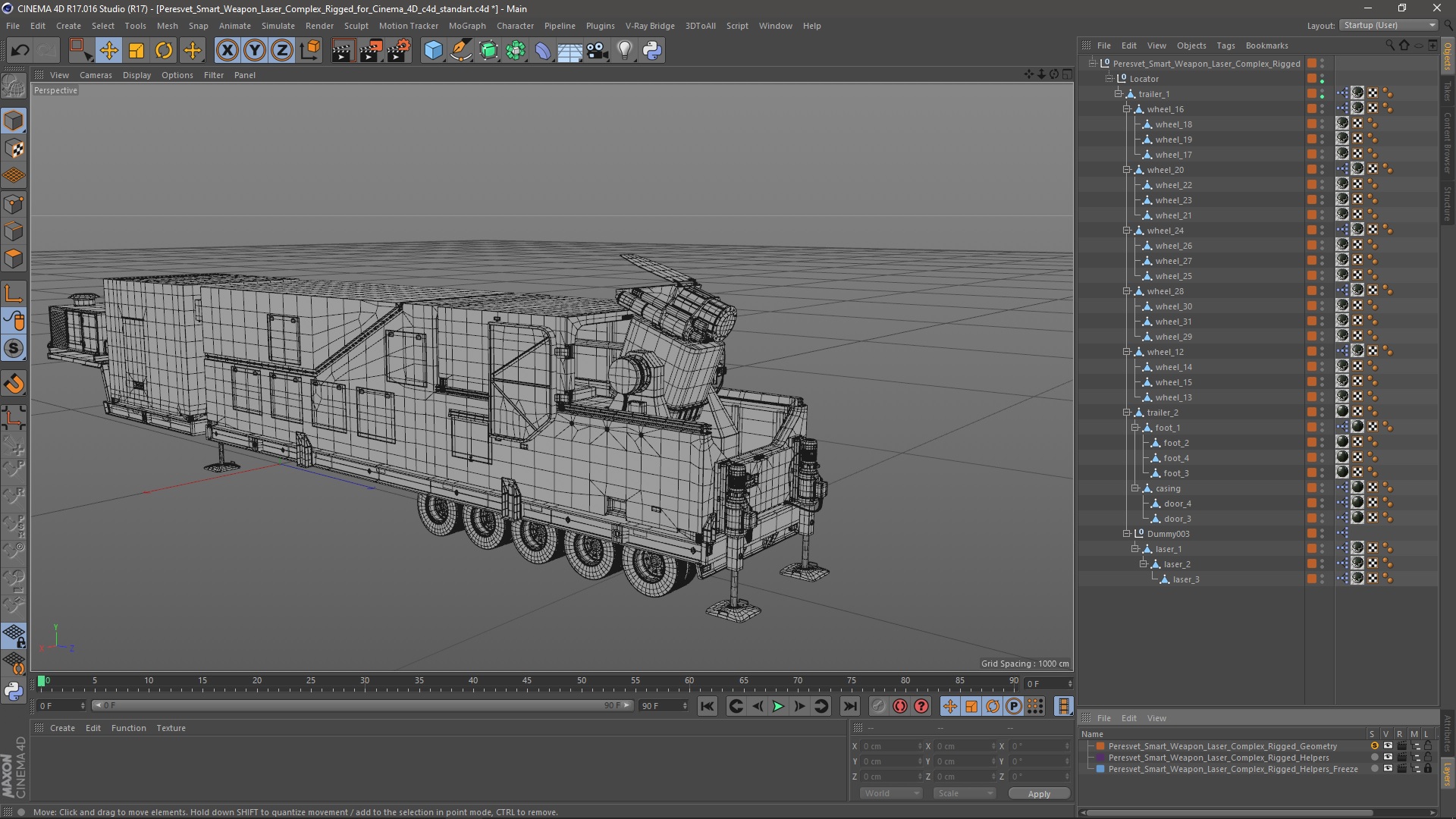Switch to Polygons mode in left toolbar
1456x819 pixels.
click(14, 259)
